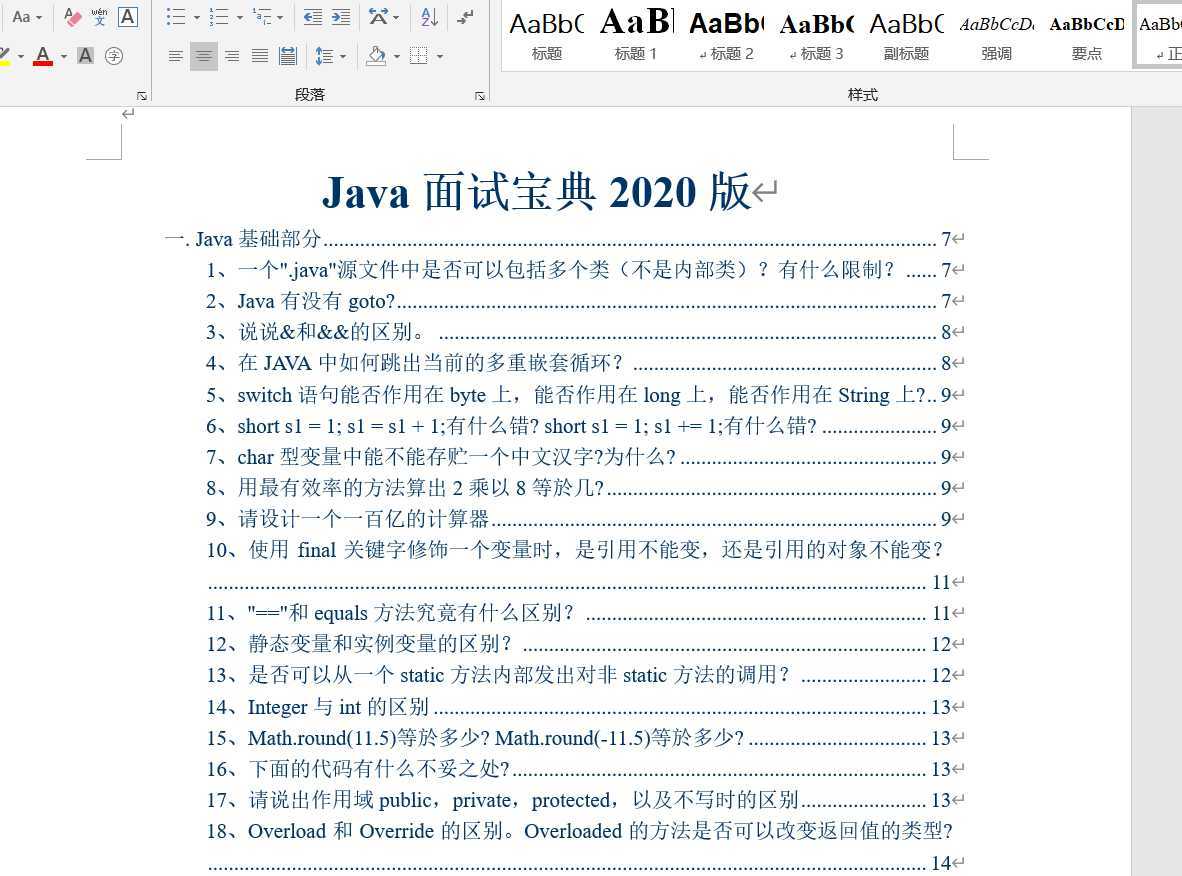Open TOC entry 9、请设计一个一百亿的计算器
Image resolution: width=1182 pixels, height=876 pixels.
click(x=584, y=519)
